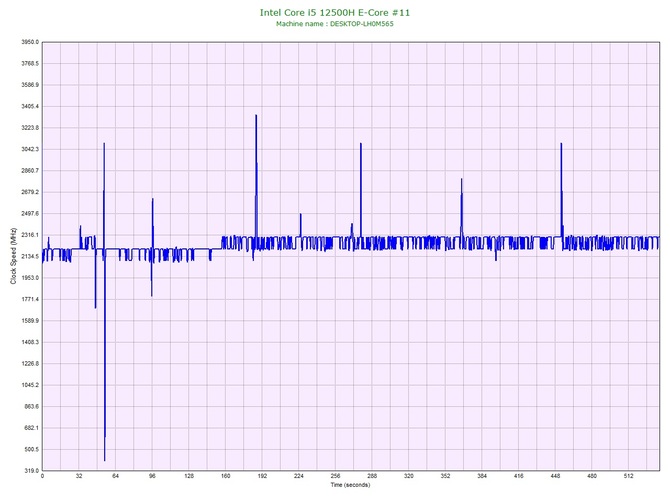The image size is (670, 502).
Task: Click the y-axis value 1045.2
Action: [x=30, y=385]
